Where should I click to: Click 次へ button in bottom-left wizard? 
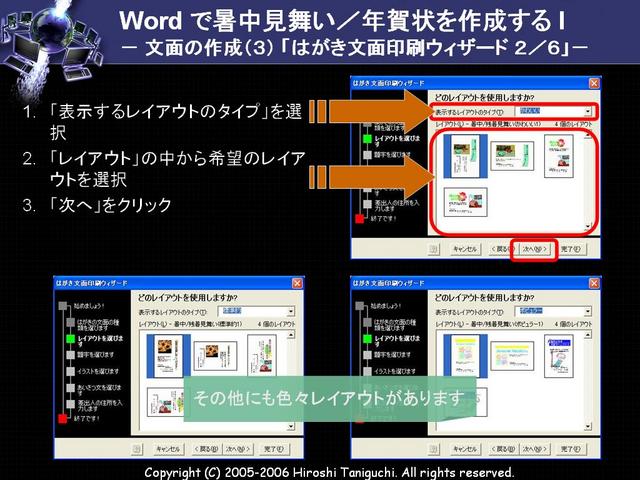pos(238,449)
